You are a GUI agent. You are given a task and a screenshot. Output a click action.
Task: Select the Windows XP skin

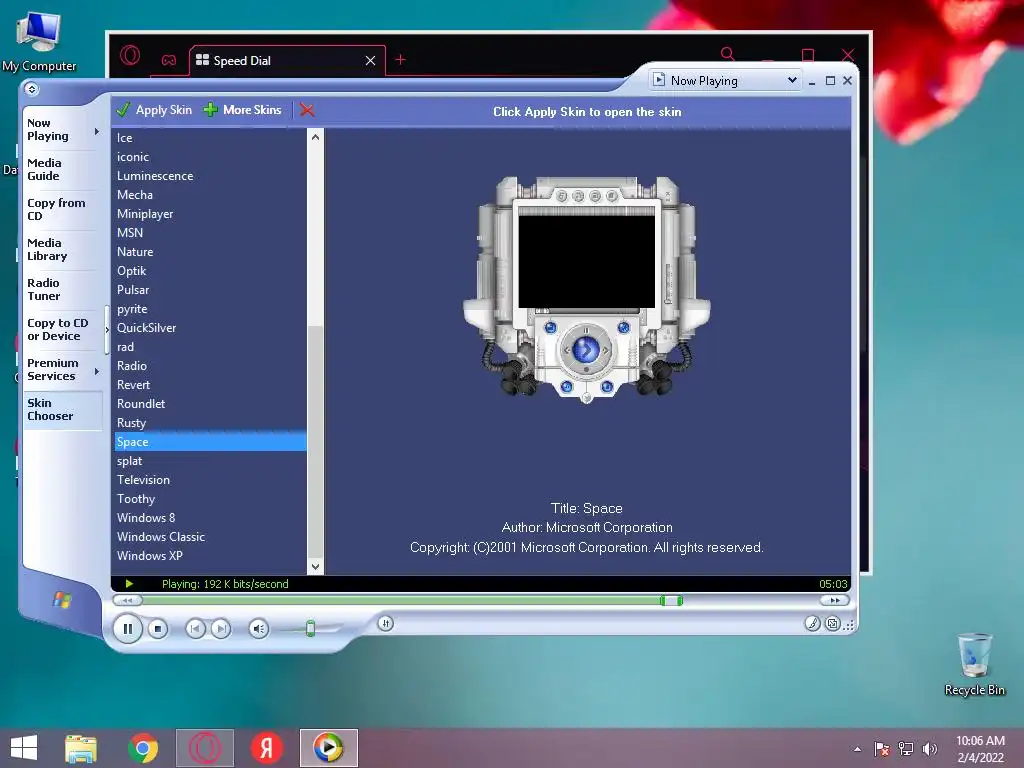click(x=210, y=556)
